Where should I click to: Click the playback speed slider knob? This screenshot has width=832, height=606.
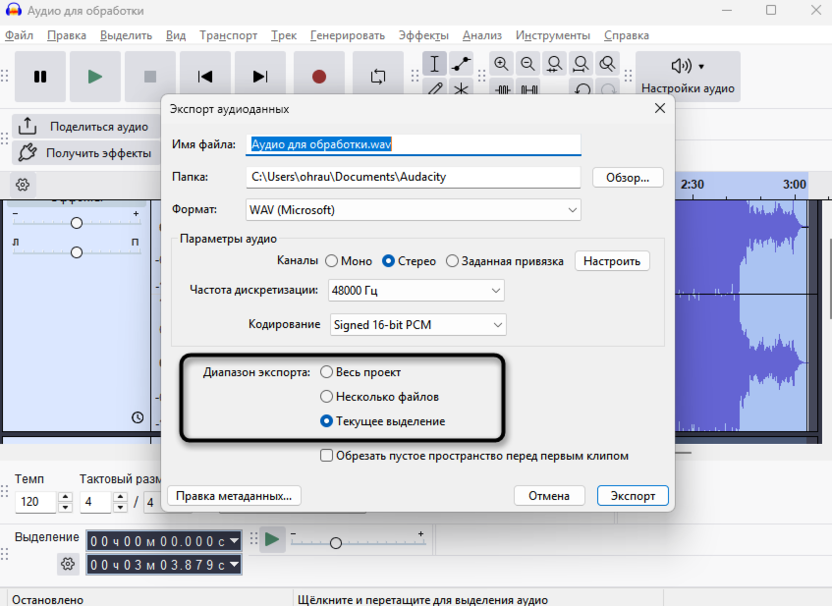(x=336, y=543)
